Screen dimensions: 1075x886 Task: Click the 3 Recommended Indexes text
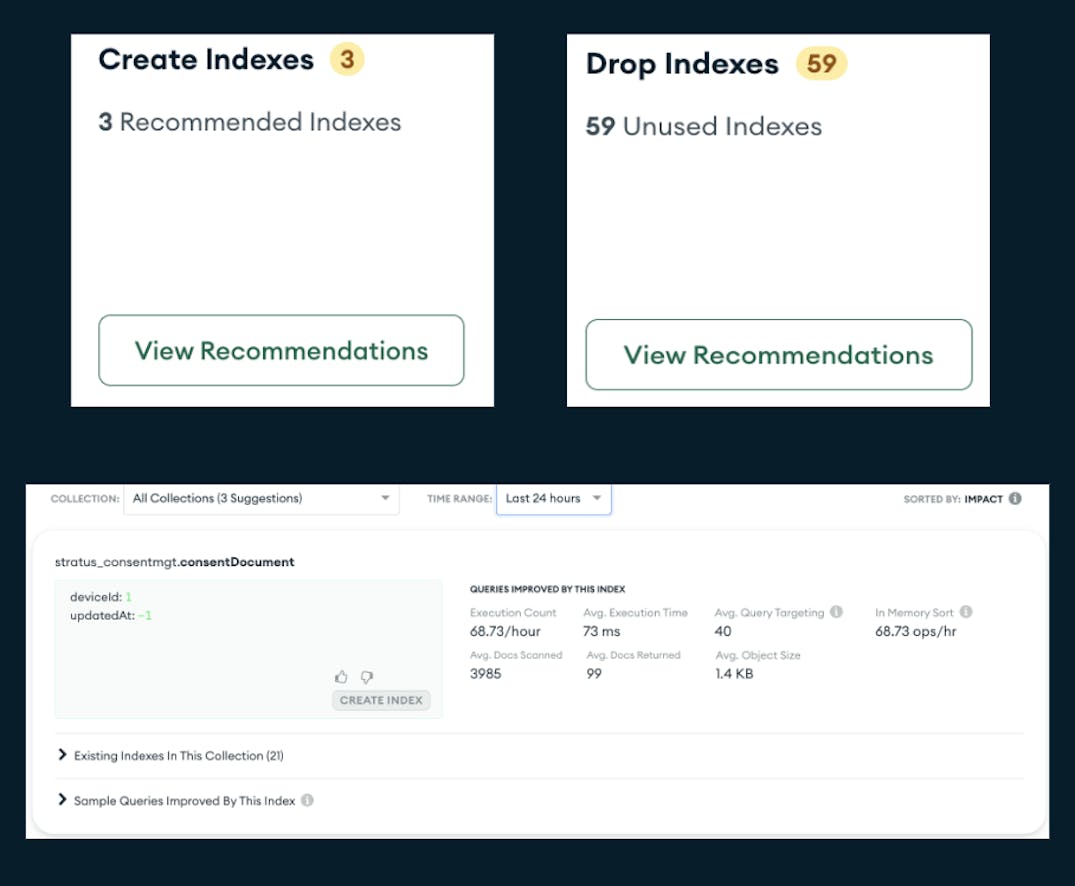click(x=249, y=122)
